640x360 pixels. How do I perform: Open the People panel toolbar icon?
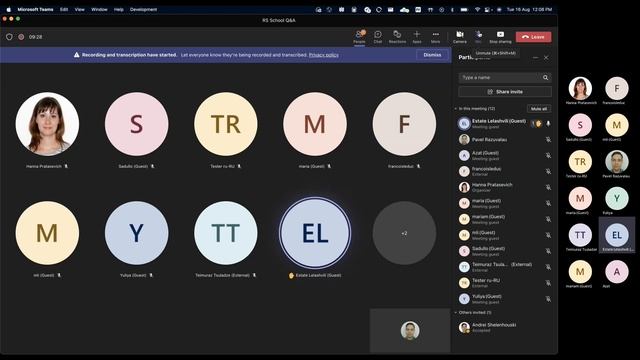click(x=359, y=36)
